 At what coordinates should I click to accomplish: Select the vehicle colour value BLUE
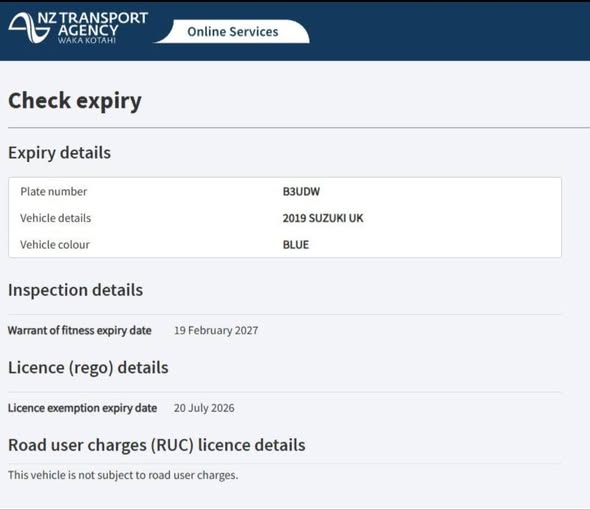(296, 245)
